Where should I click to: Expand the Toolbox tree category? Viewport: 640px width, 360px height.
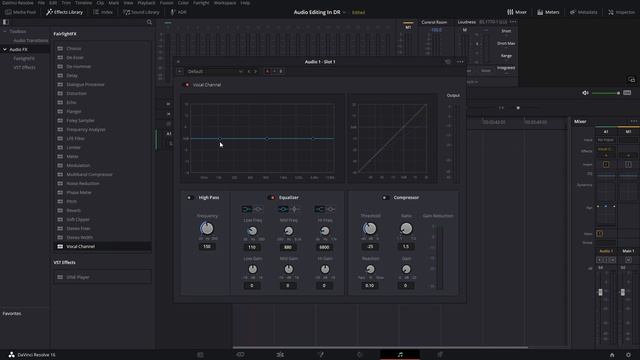(5, 31)
